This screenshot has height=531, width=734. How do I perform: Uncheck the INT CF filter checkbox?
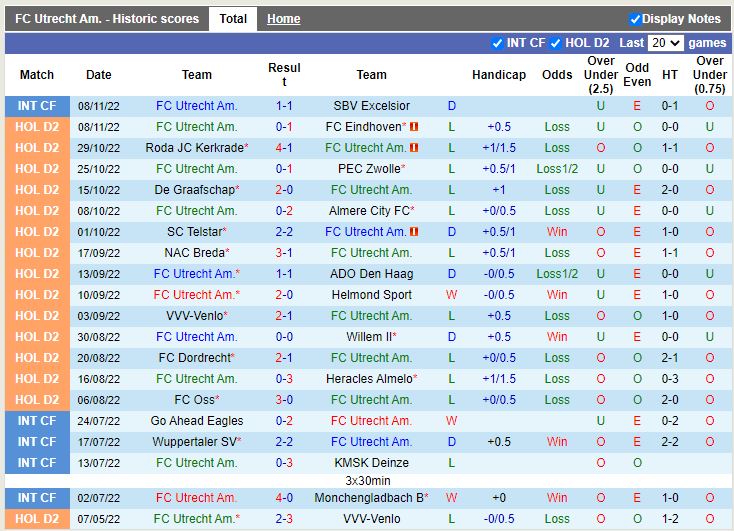[x=497, y=43]
